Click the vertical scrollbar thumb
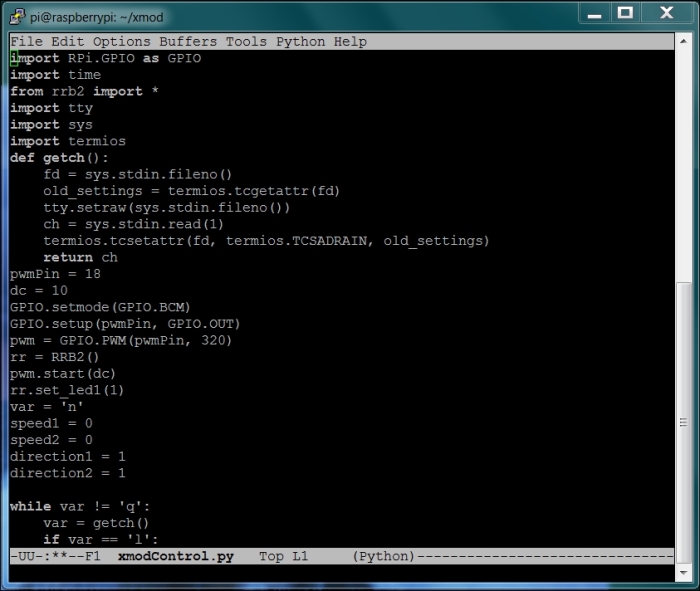Image resolution: width=700 pixels, height=591 pixels. point(683,422)
